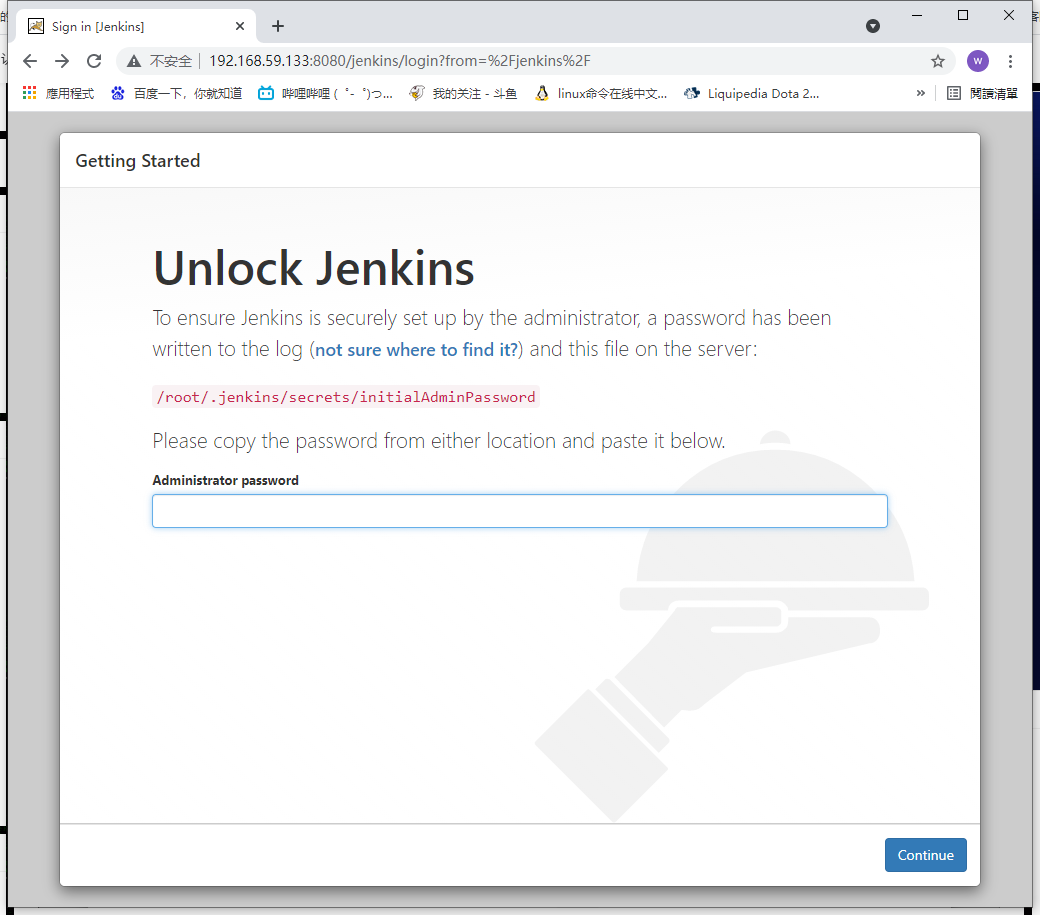The image size is (1040, 915).
Task: Select the Sign in [Jenkins] tab
Action: (136, 26)
